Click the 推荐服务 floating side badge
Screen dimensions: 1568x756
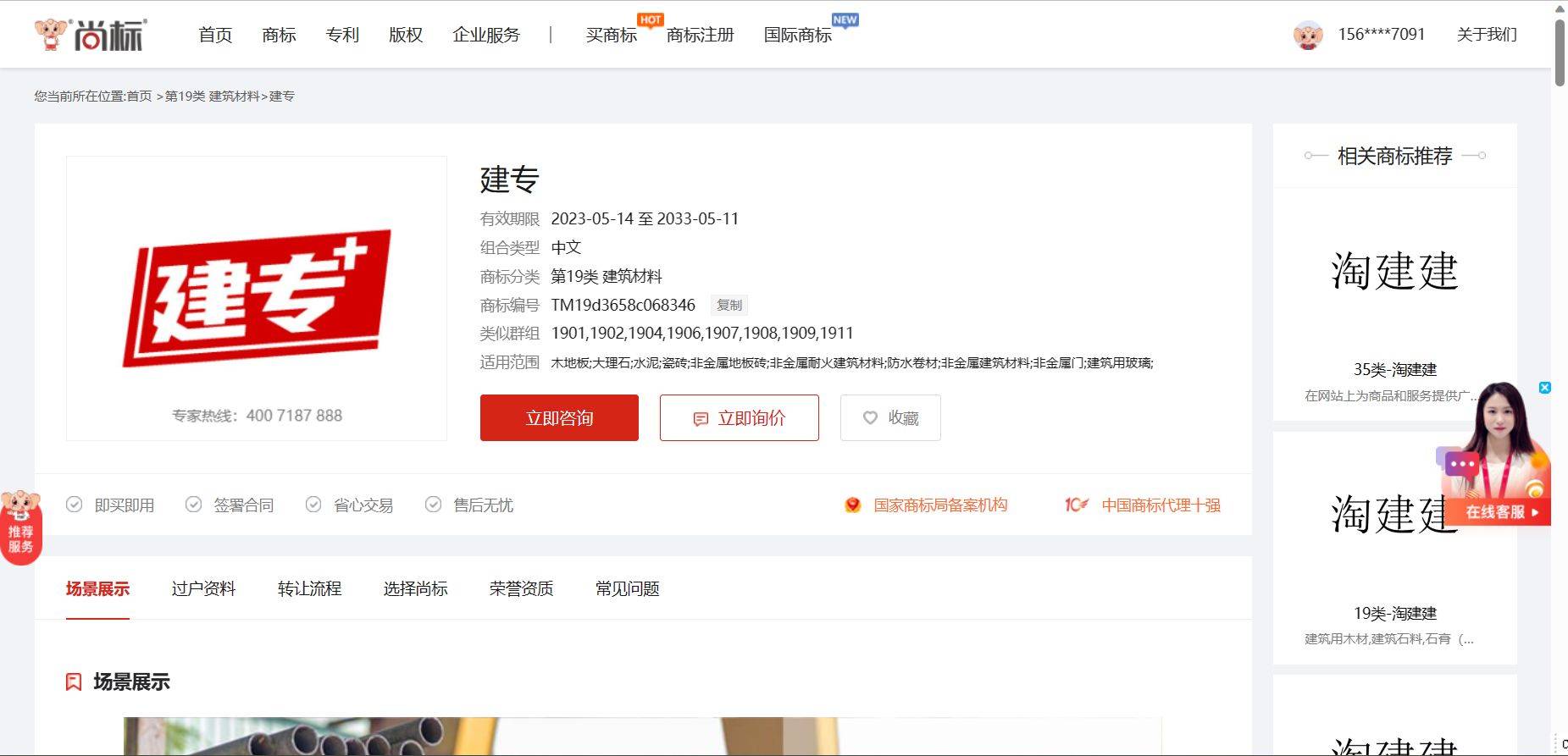[19, 527]
